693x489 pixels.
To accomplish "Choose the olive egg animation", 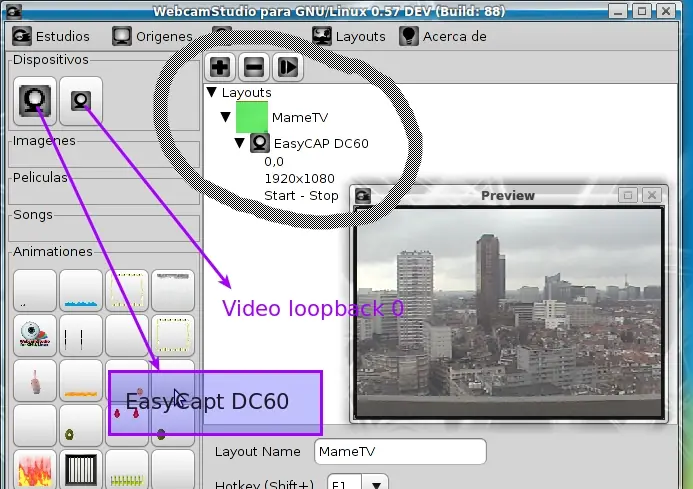I will coord(81,426).
